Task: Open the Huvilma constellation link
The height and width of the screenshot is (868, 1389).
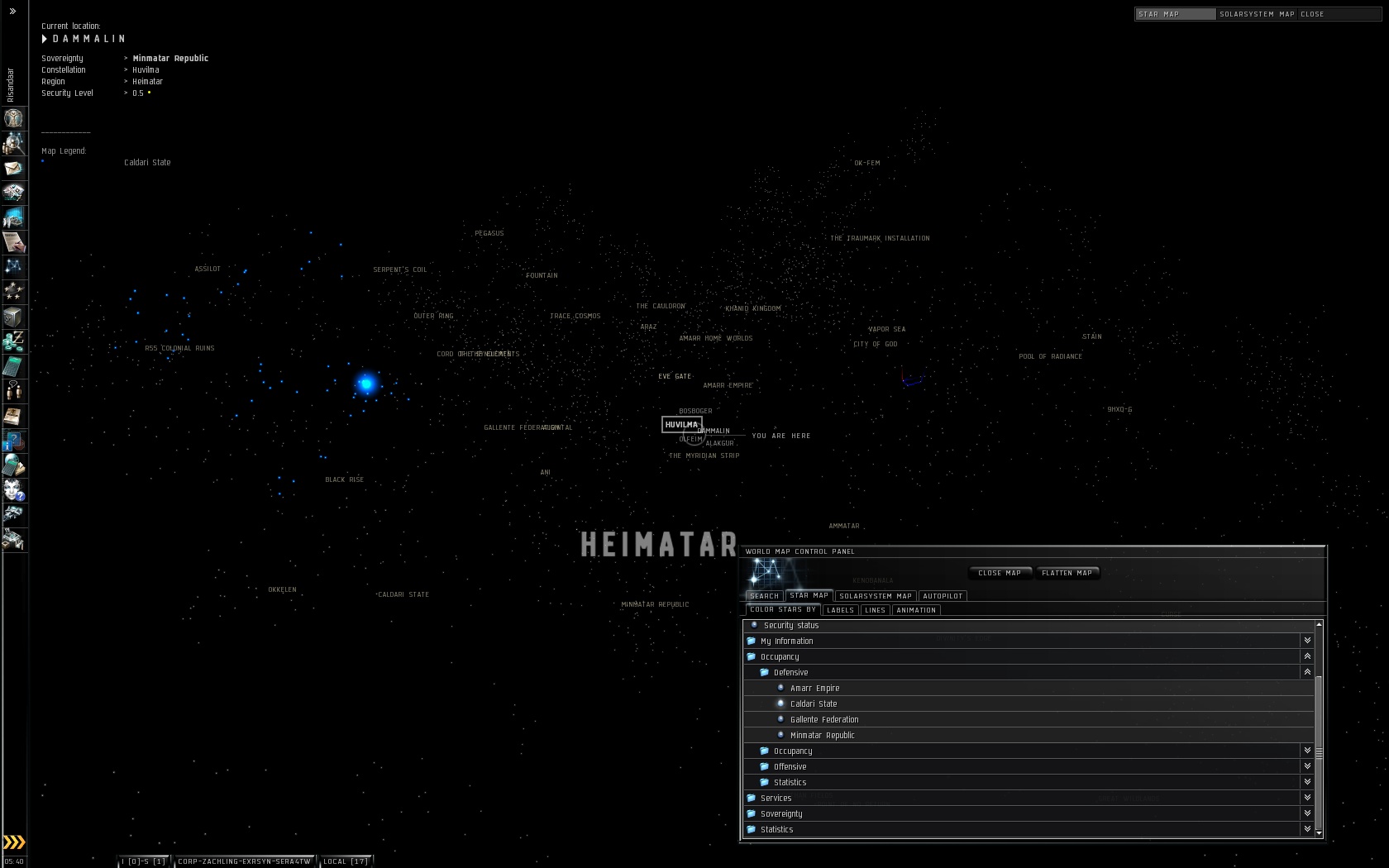Action: pyautogui.click(x=146, y=70)
